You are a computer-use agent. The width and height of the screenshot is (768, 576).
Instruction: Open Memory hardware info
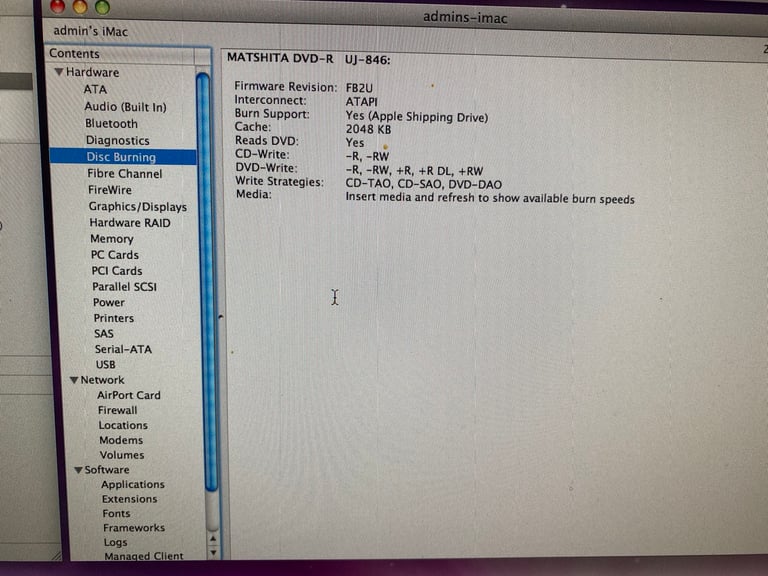coord(112,239)
